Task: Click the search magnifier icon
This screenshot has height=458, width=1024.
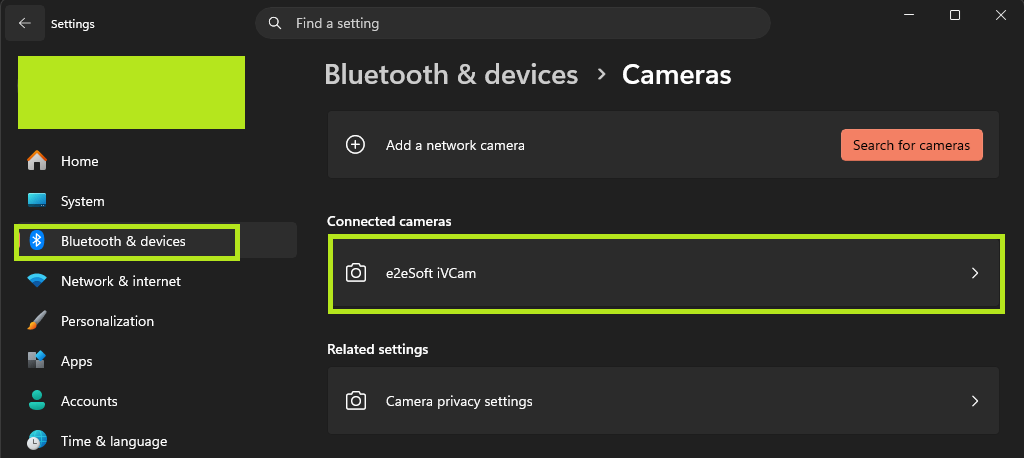Action: click(x=276, y=24)
